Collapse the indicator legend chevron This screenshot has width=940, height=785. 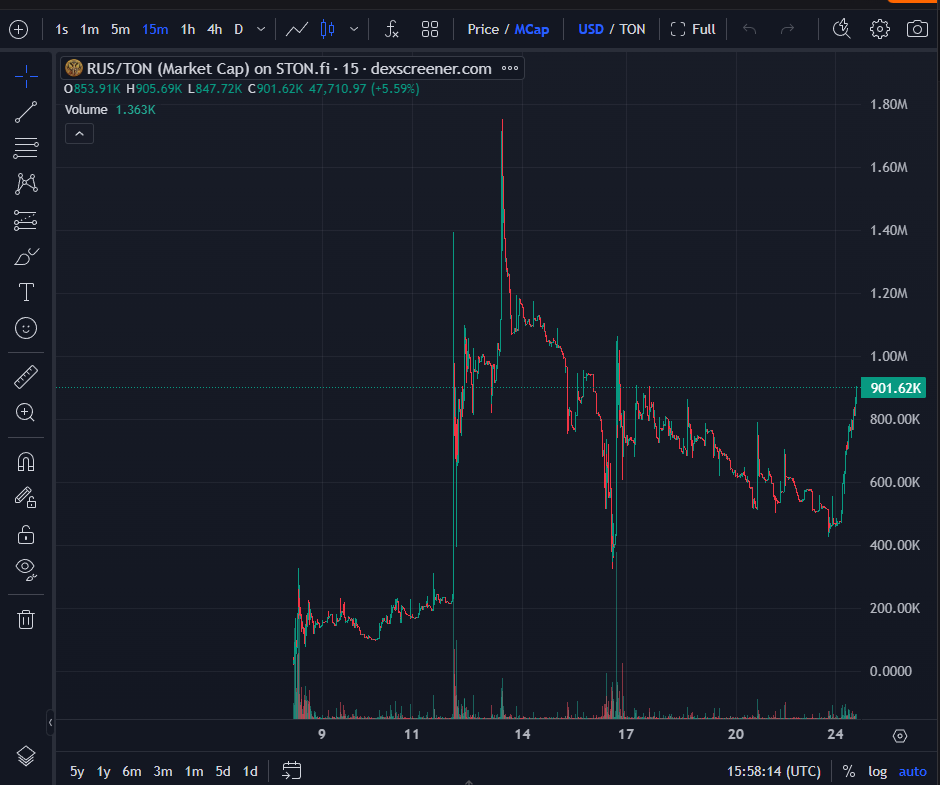pos(79,133)
